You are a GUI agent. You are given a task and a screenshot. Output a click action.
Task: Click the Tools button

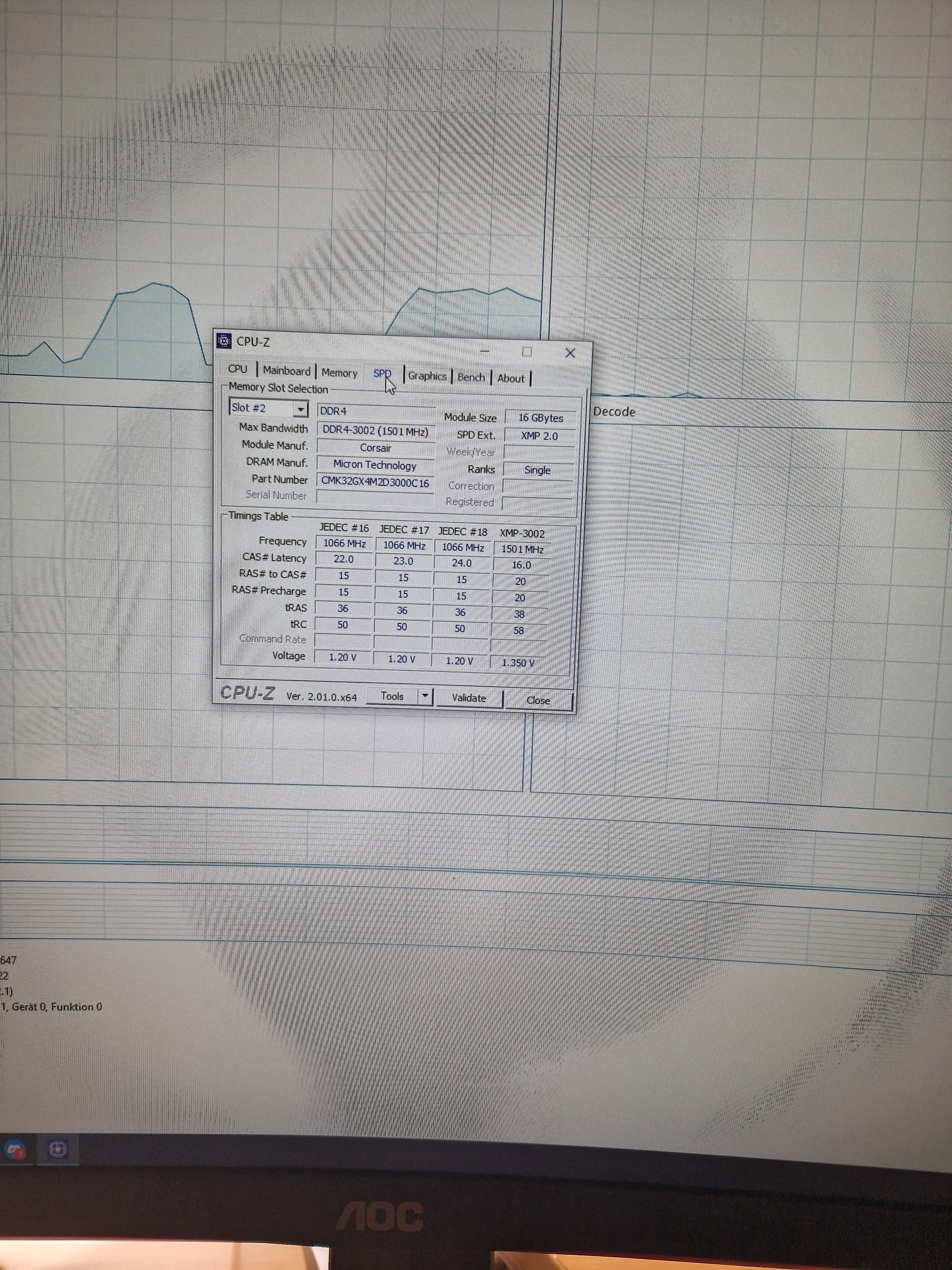coord(393,696)
